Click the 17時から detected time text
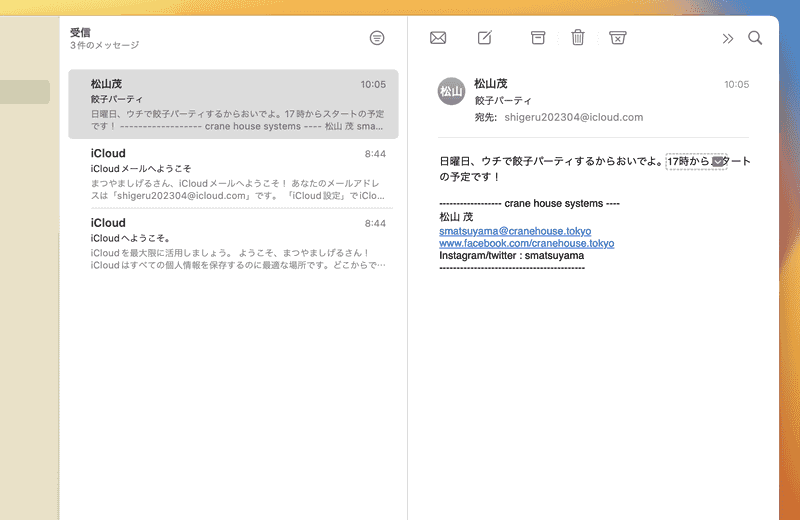 coord(688,161)
